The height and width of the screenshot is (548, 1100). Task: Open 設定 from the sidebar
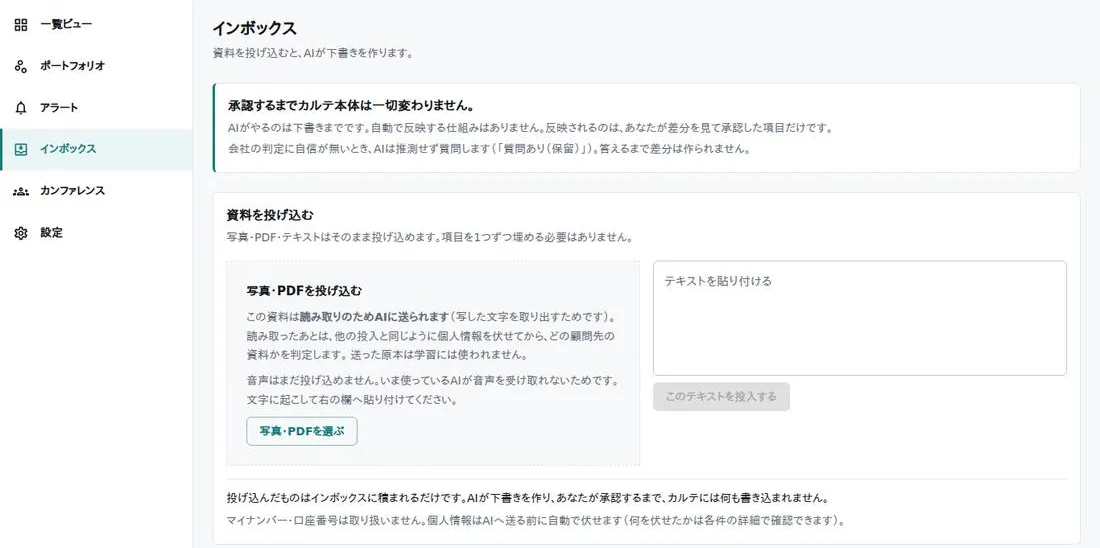coord(96,233)
